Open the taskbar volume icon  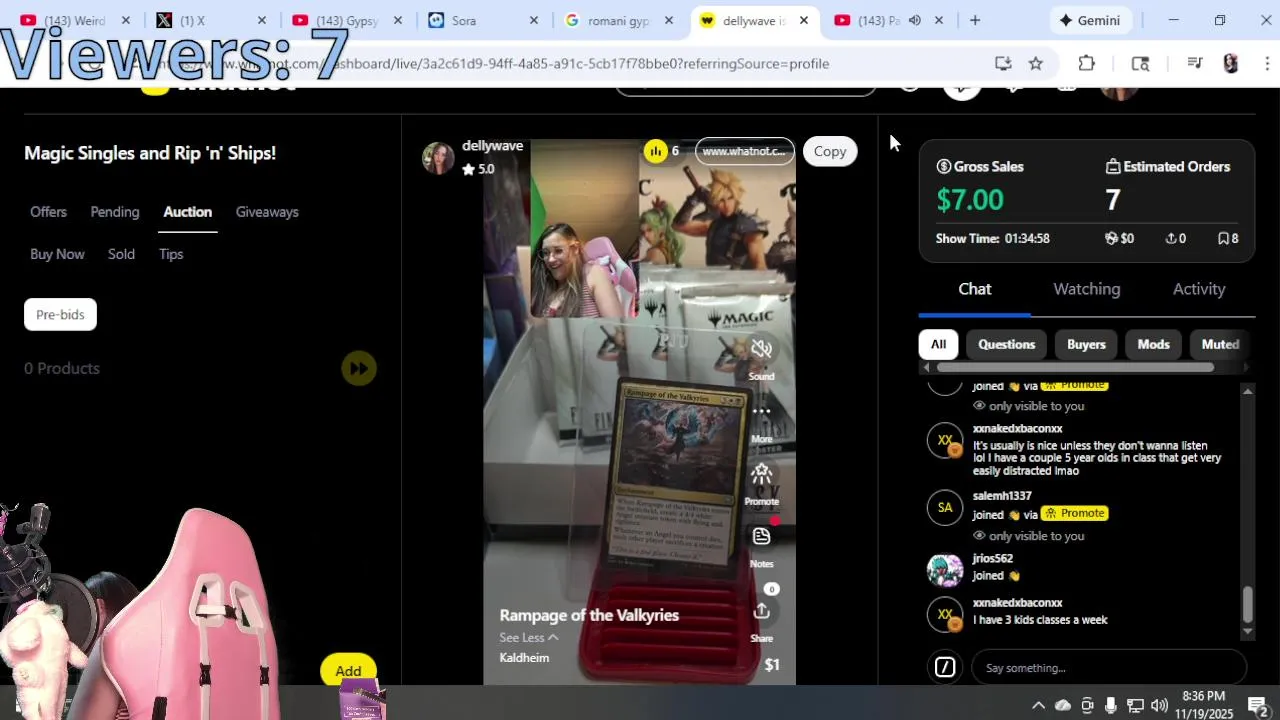click(1159, 705)
